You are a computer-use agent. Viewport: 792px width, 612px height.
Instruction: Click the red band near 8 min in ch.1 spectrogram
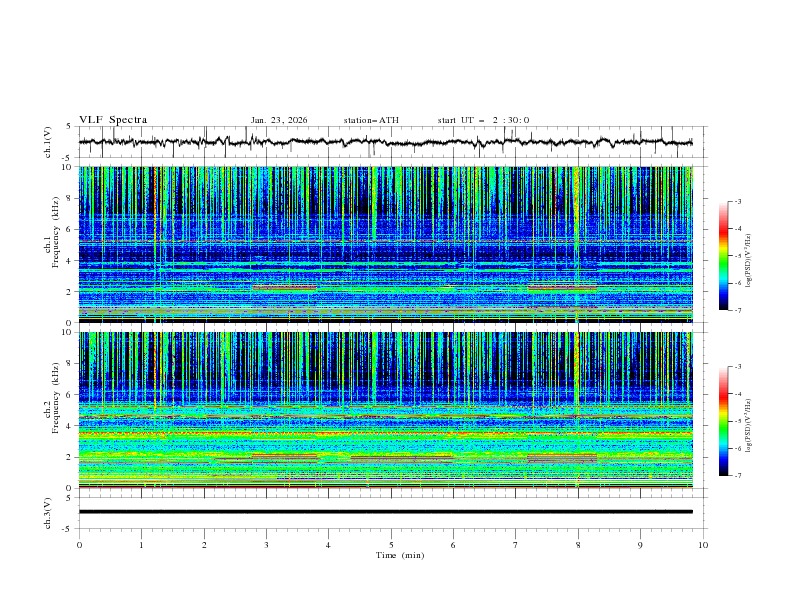pyautogui.click(x=561, y=288)
